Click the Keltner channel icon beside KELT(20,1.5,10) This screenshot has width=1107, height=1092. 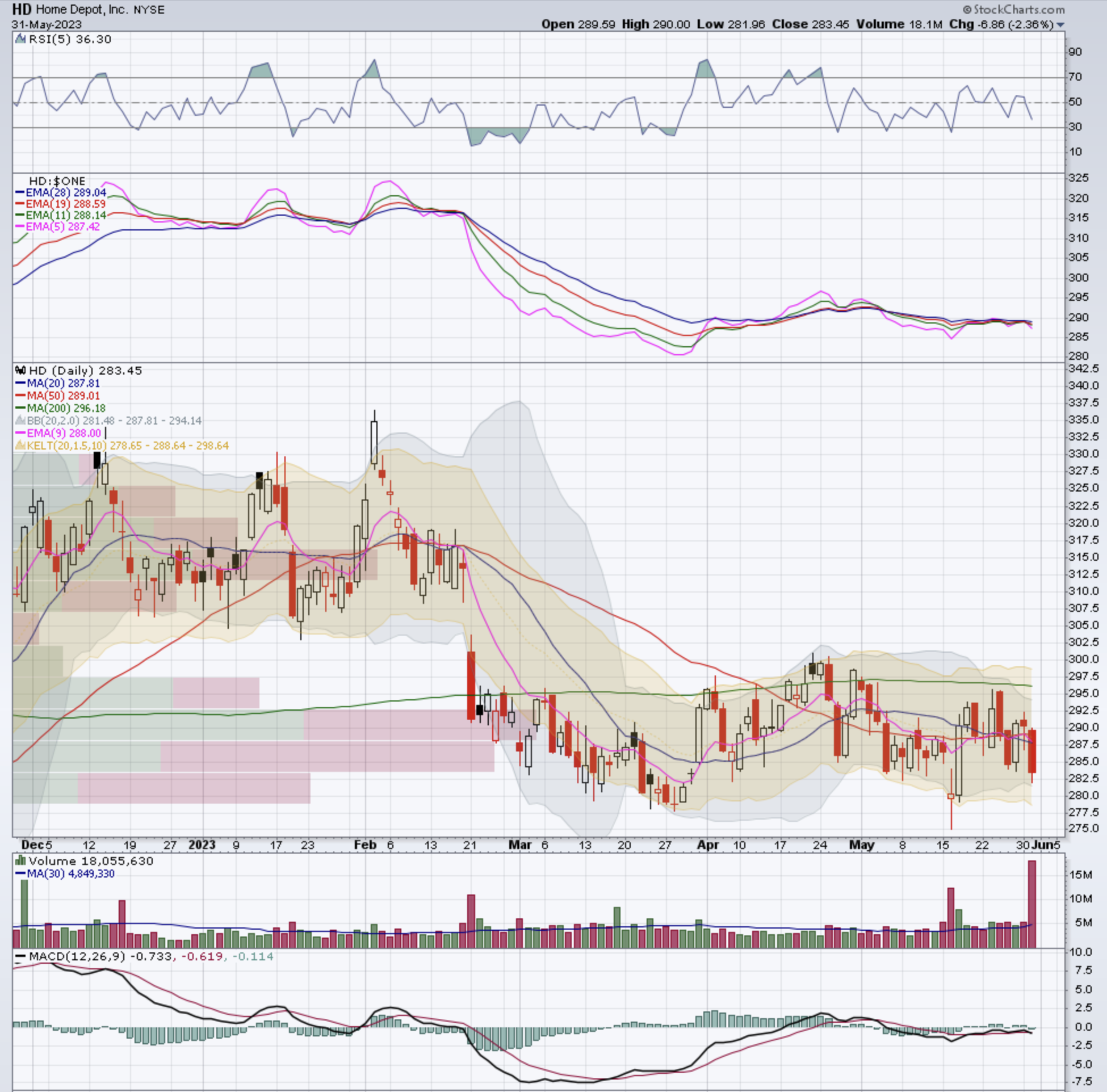tap(20, 445)
